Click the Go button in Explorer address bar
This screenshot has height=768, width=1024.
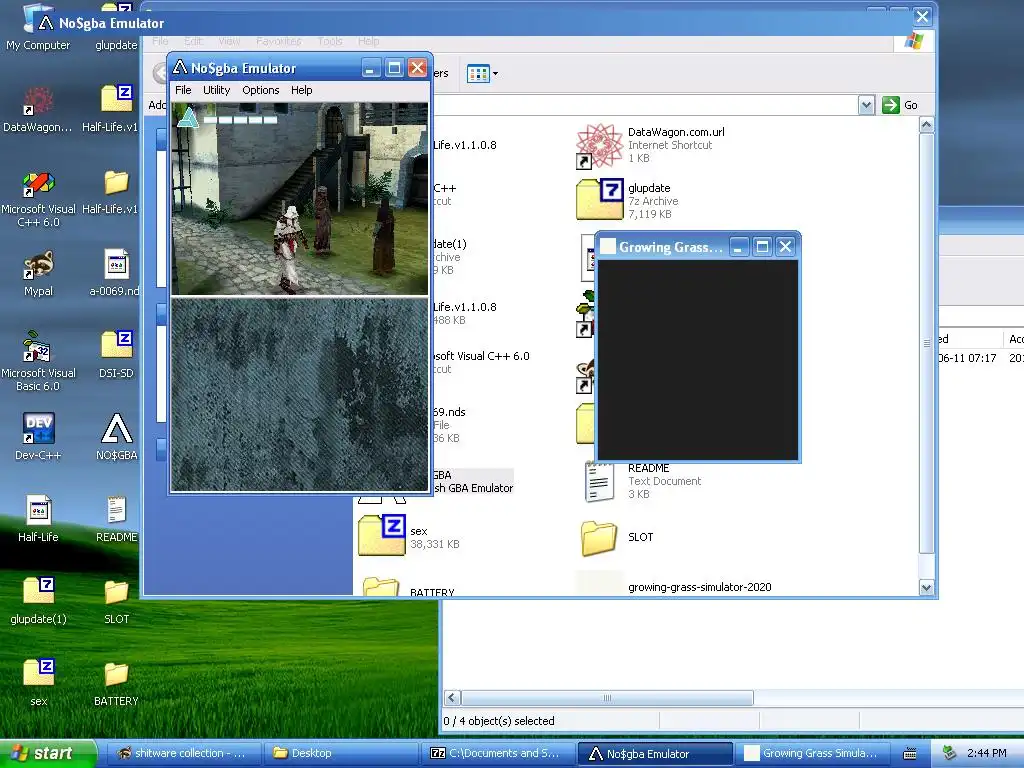(x=900, y=105)
